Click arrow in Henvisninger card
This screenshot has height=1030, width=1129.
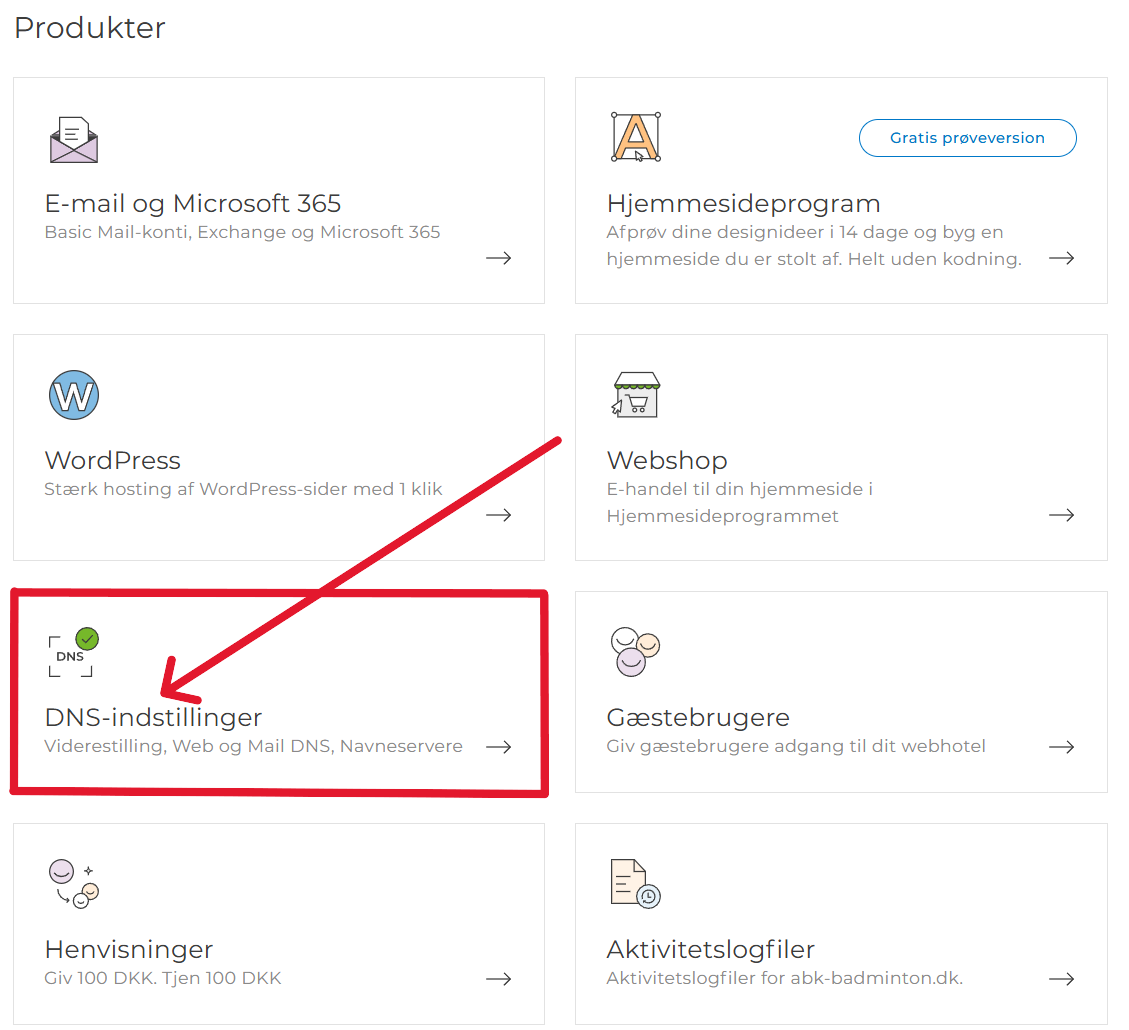click(x=498, y=978)
